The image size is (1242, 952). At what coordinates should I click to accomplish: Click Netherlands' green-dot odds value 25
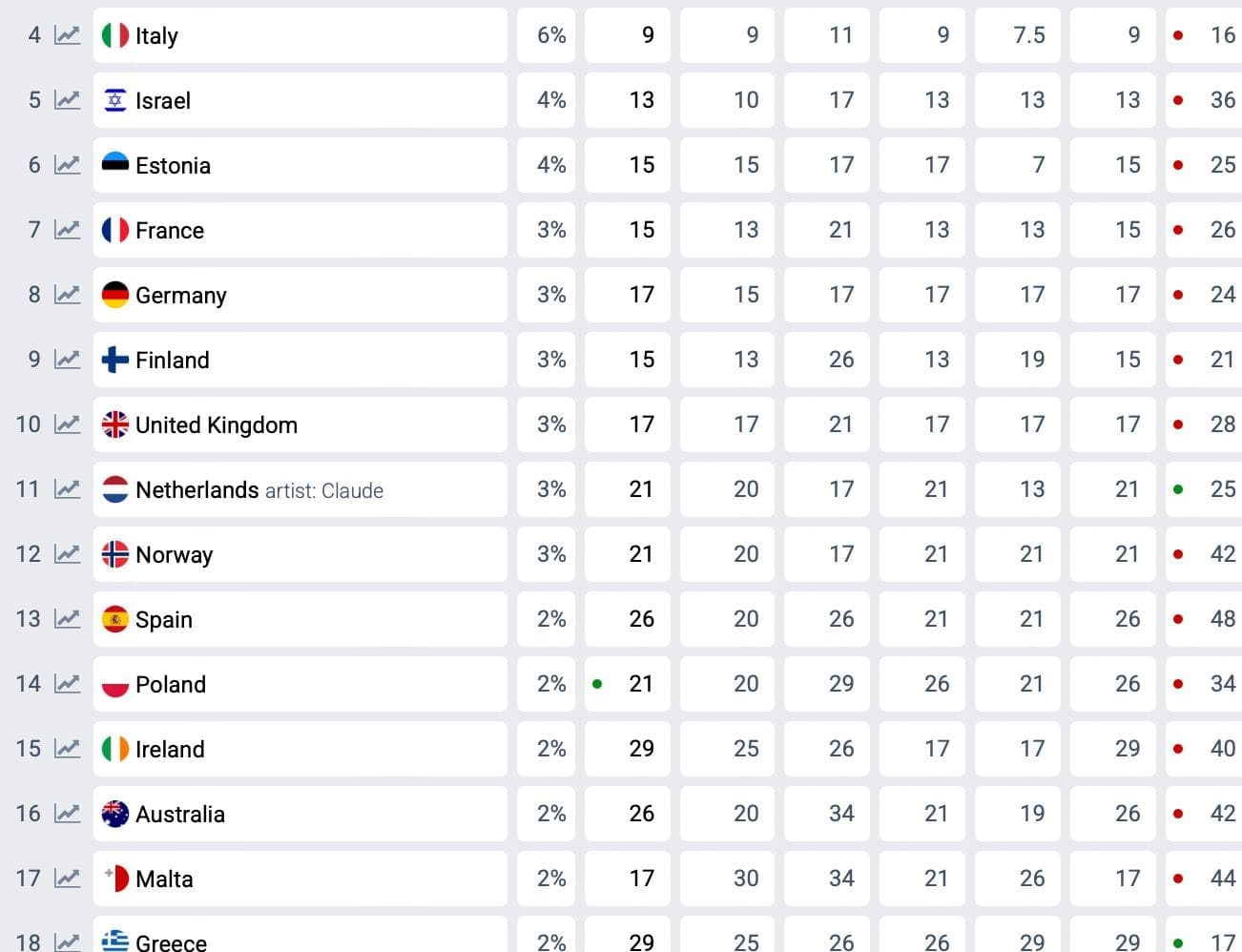tap(1204, 489)
